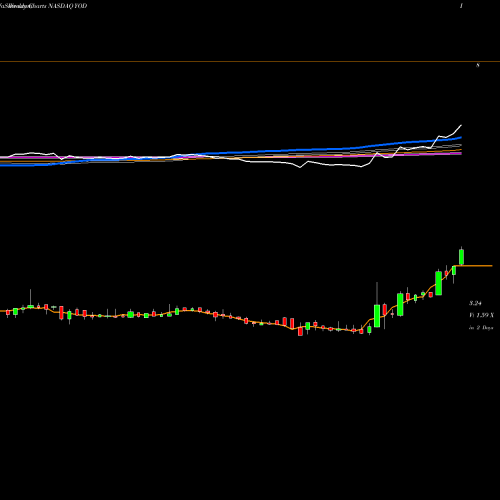Image resolution: width=500 pixels, height=500 pixels.
Task: Click the 'in 2 Days' label
Action: coord(481,328)
